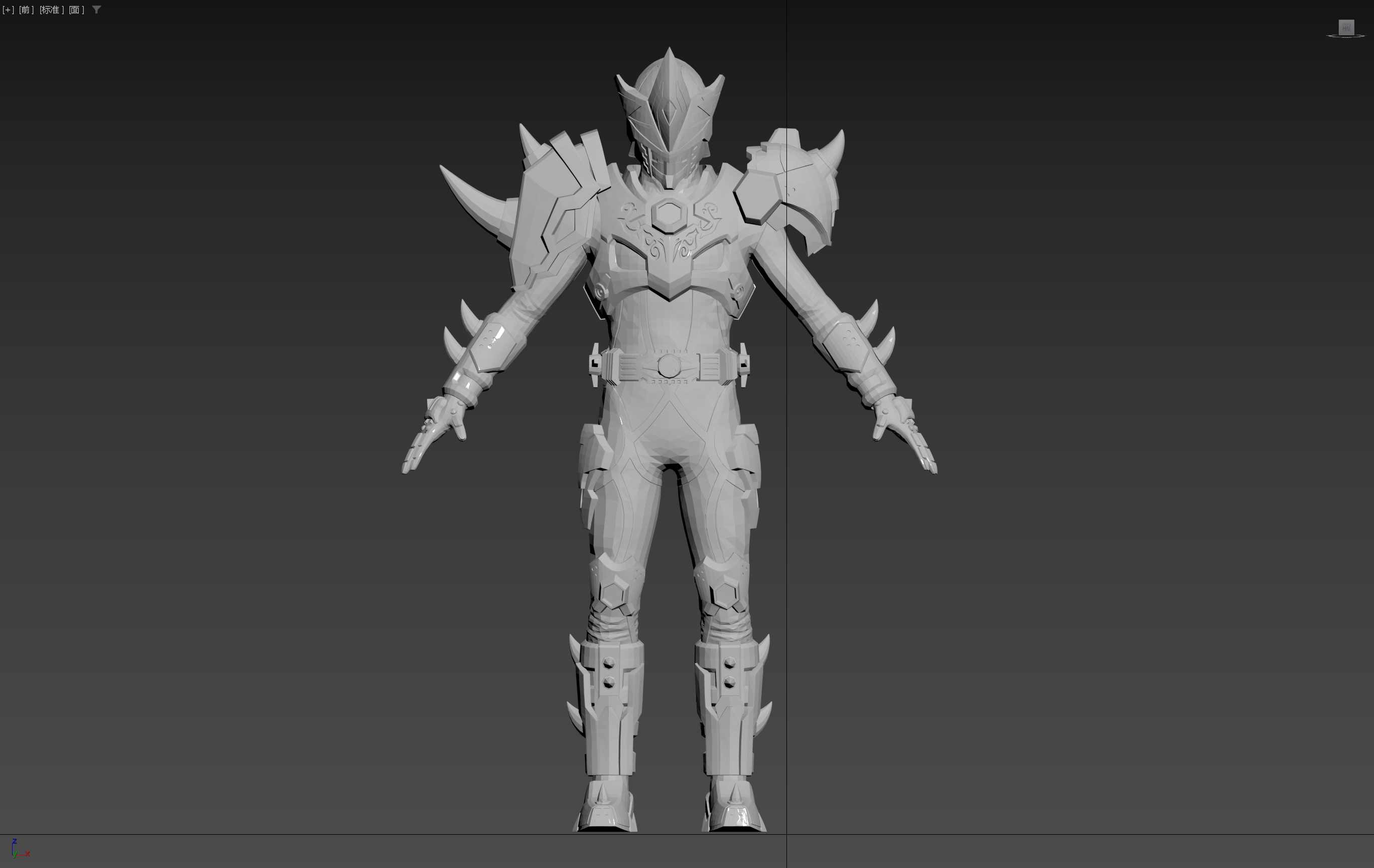Viewport: 1374px width, 868px height.
Task: Open the [标准] shading quality menu
Action: (x=51, y=10)
